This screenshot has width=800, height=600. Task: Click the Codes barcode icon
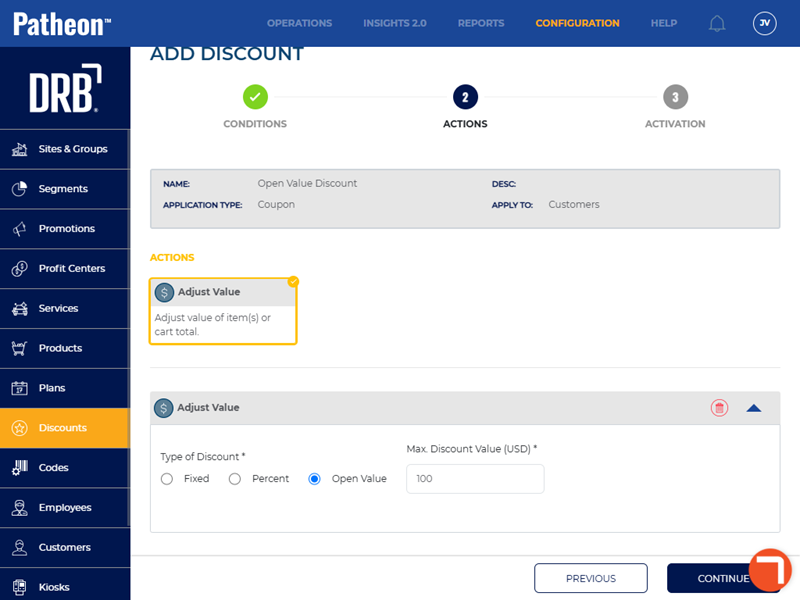point(19,467)
